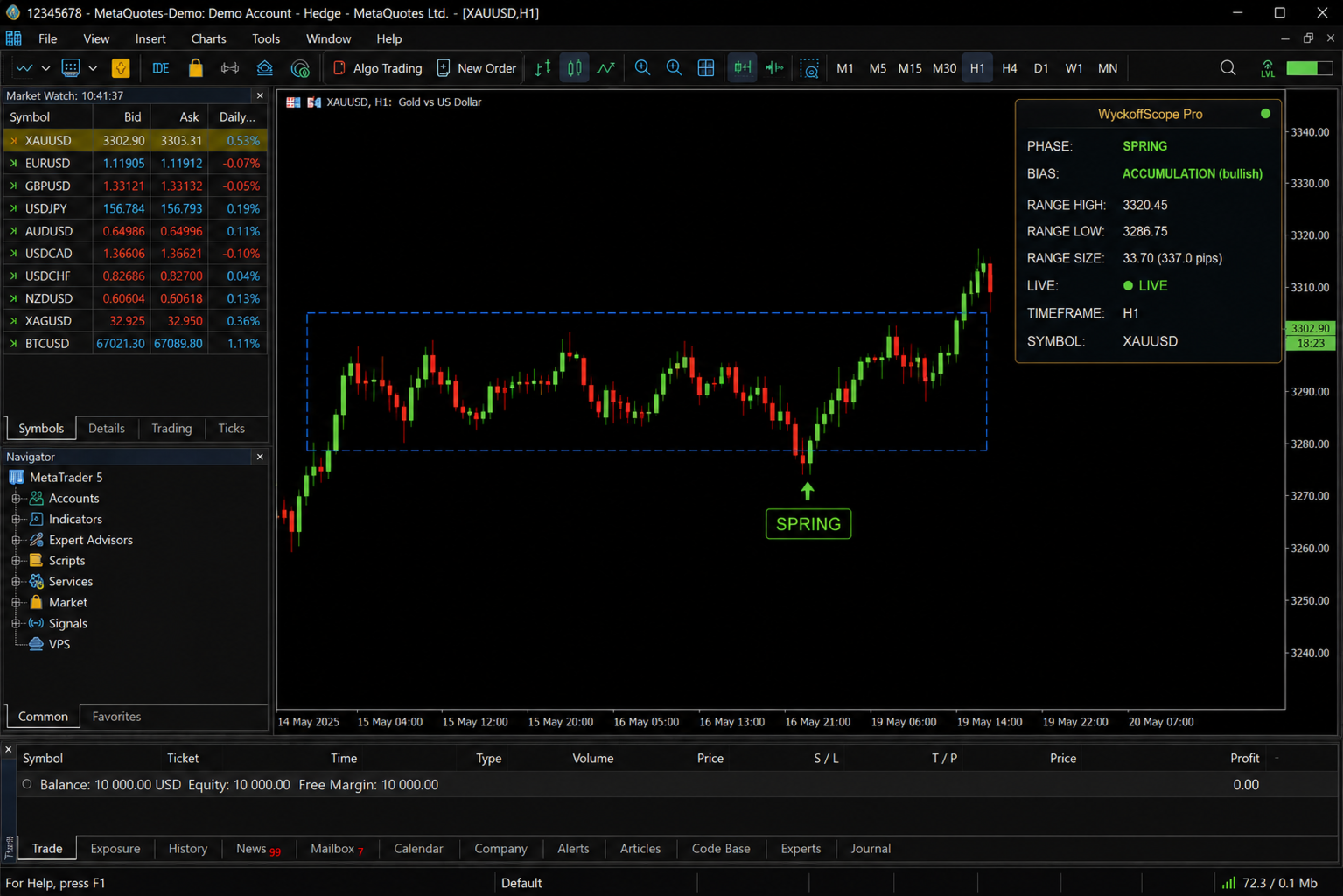The height and width of the screenshot is (896, 1343).
Task: Toggle the chart shift icon
Action: pos(774,68)
